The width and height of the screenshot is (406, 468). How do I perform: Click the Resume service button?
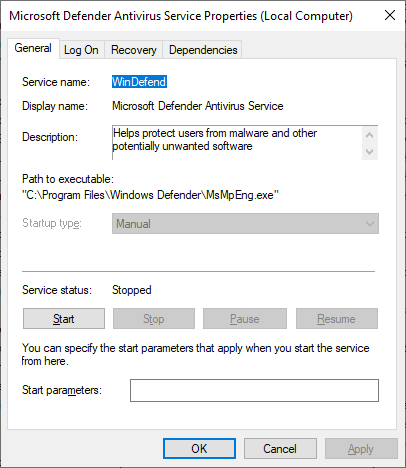(x=337, y=319)
